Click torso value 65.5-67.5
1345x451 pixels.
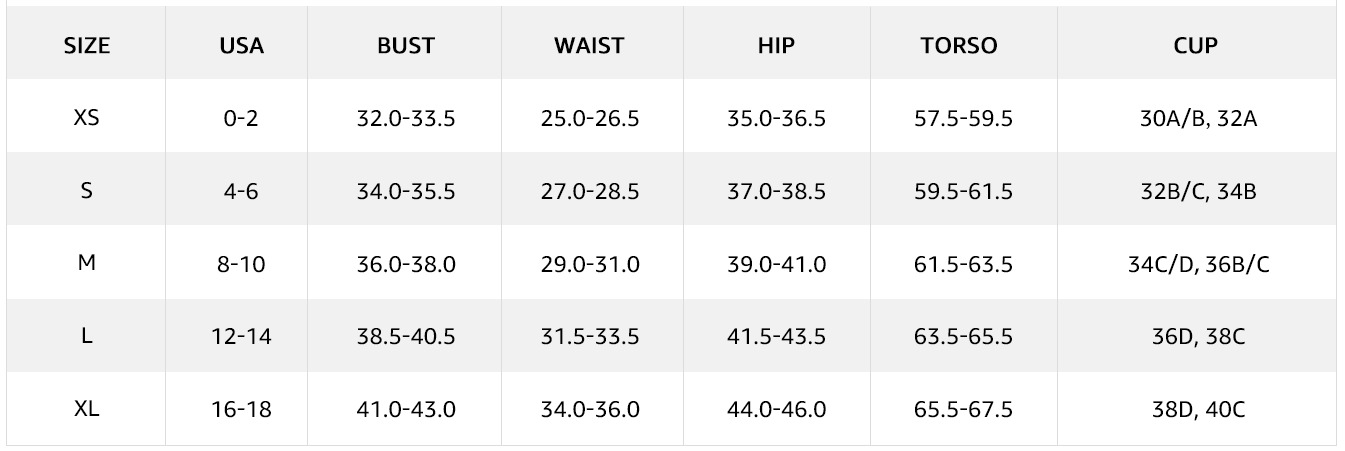coord(963,409)
